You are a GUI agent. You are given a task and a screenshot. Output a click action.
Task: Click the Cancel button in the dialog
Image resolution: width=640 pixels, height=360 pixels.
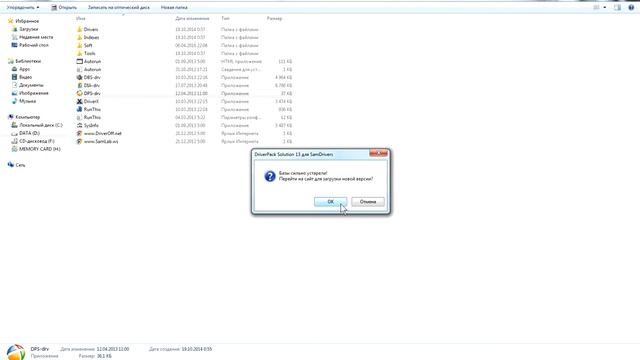(x=368, y=202)
